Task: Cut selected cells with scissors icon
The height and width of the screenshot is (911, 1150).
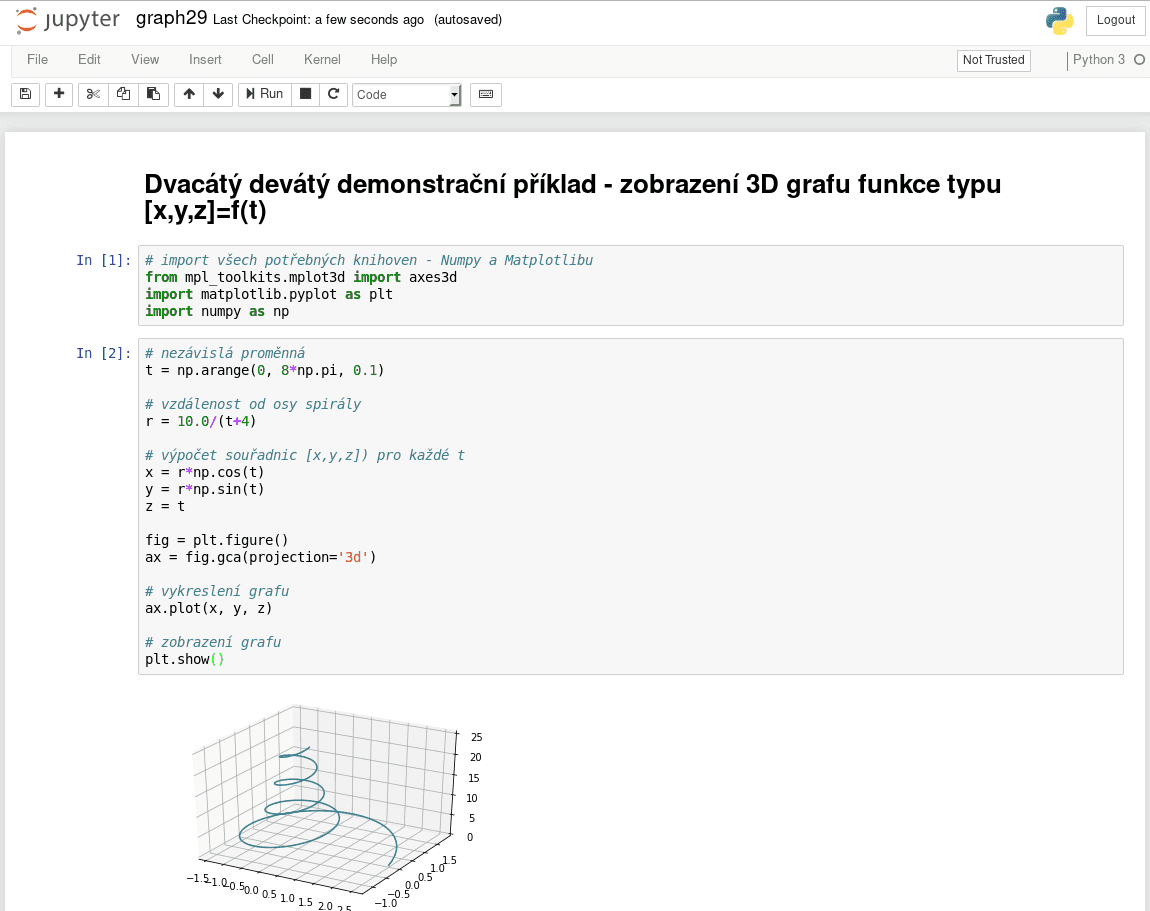Action: coord(93,95)
